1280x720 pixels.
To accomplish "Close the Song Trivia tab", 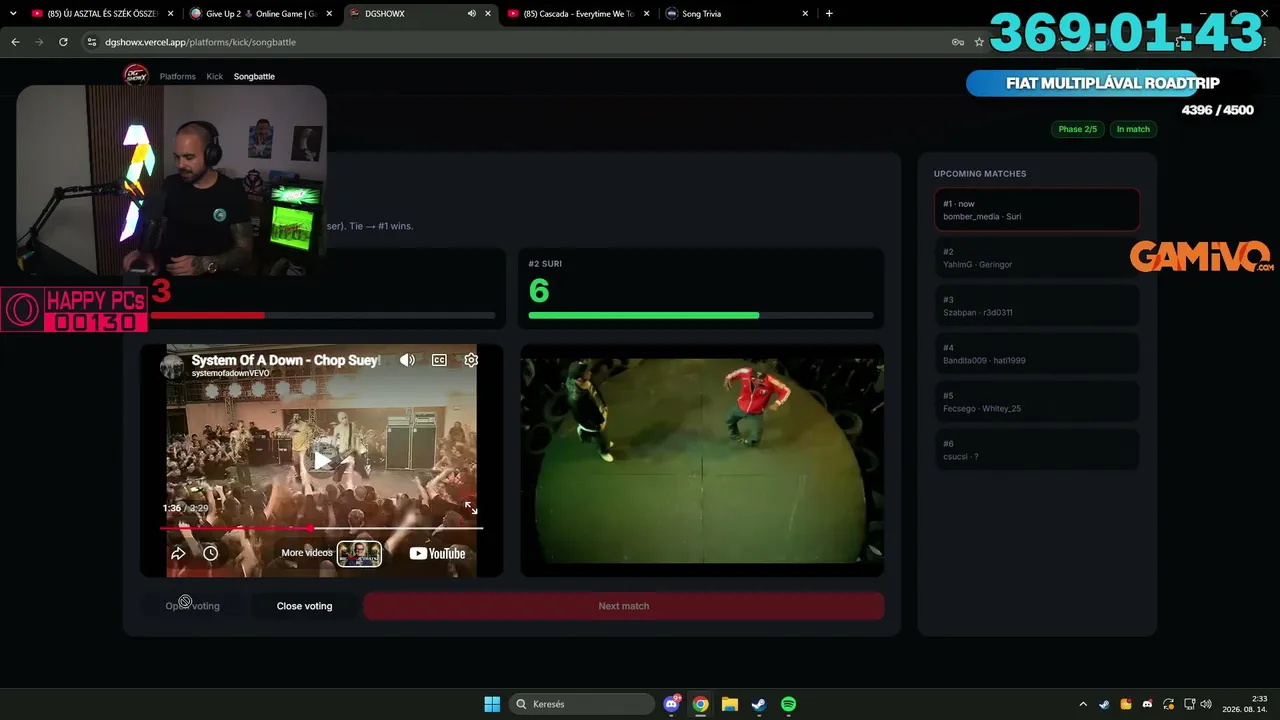I will click(805, 14).
